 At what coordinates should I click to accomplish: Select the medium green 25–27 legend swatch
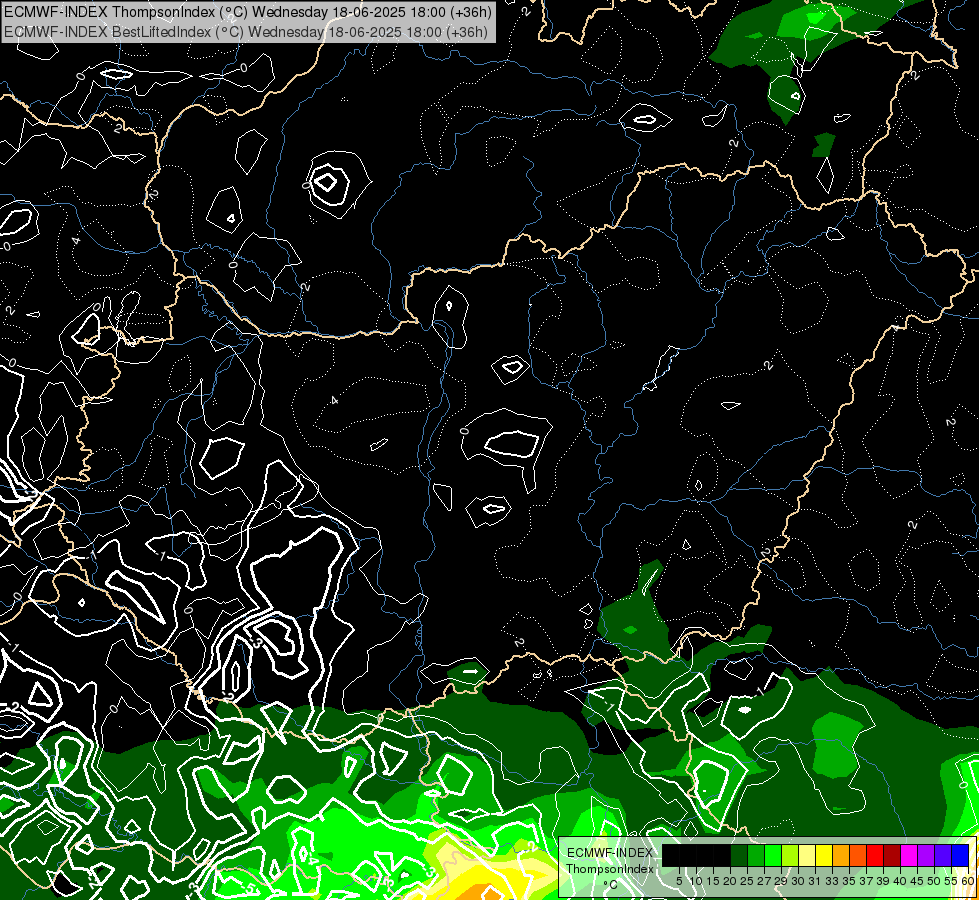point(756,855)
